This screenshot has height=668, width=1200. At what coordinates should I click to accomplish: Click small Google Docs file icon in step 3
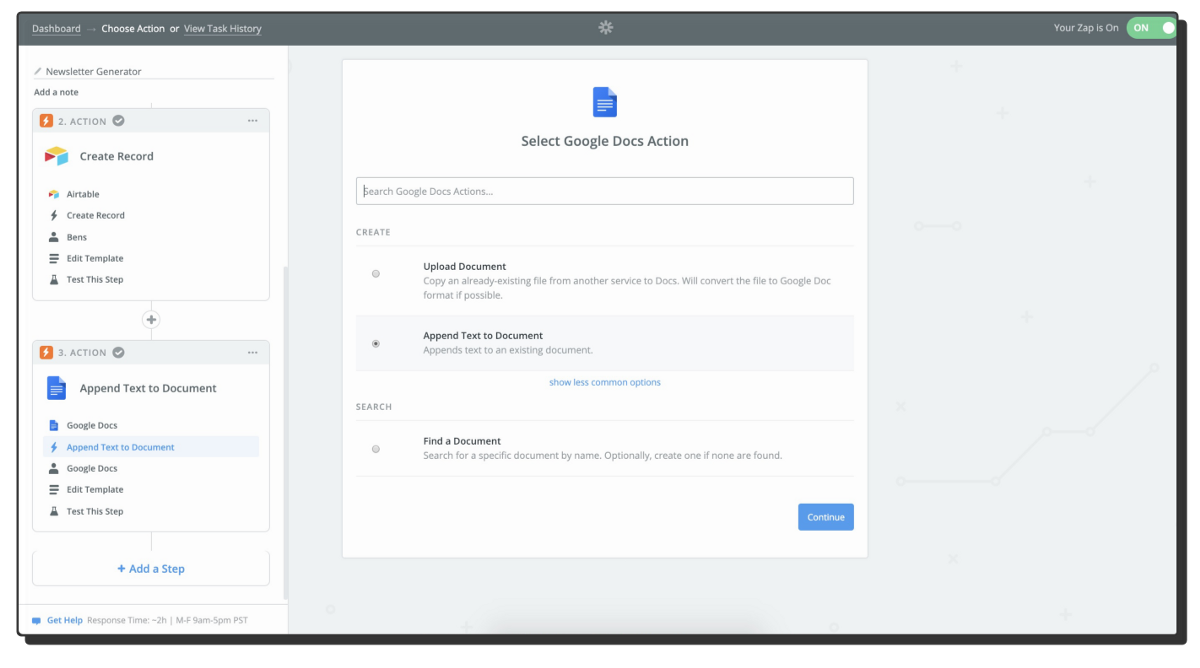[x=54, y=426]
